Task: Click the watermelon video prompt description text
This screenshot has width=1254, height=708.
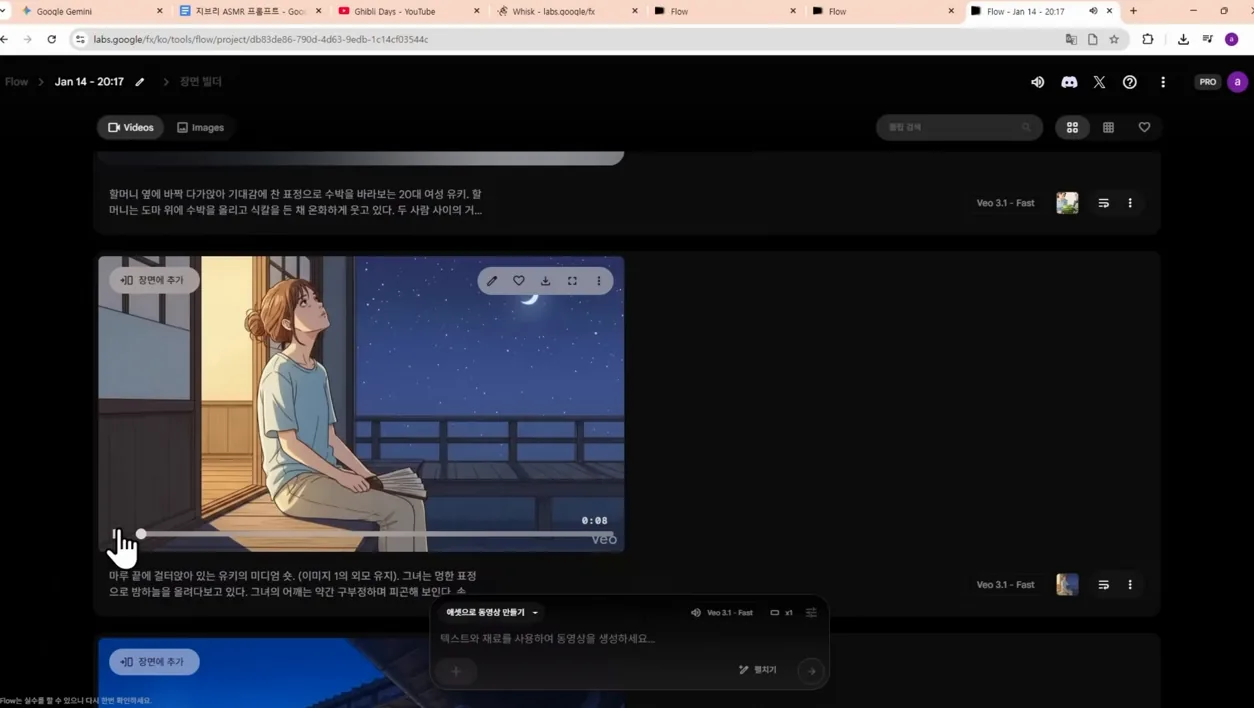Action: [x=295, y=202]
